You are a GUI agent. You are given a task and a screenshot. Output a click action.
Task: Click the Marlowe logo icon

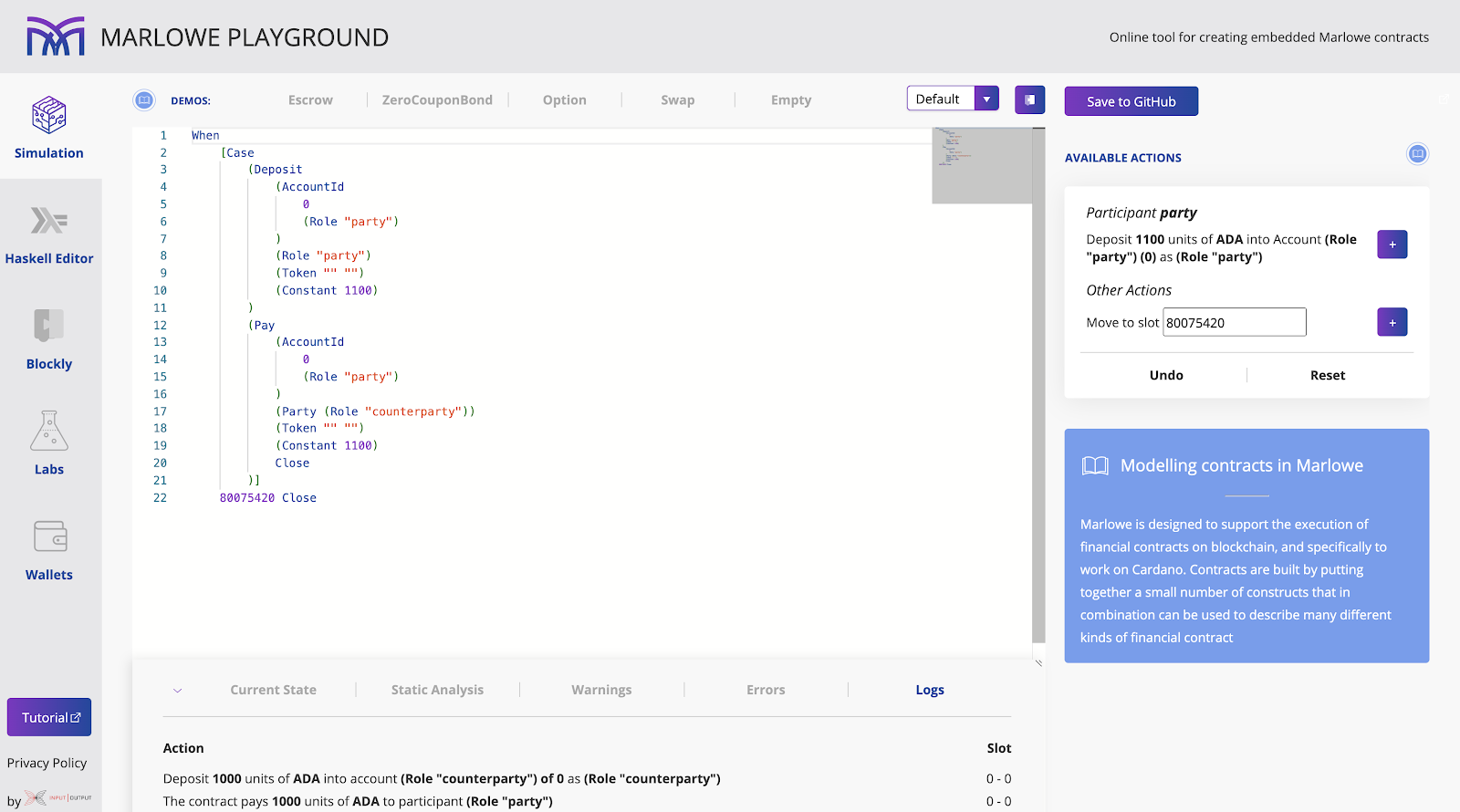(56, 36)
